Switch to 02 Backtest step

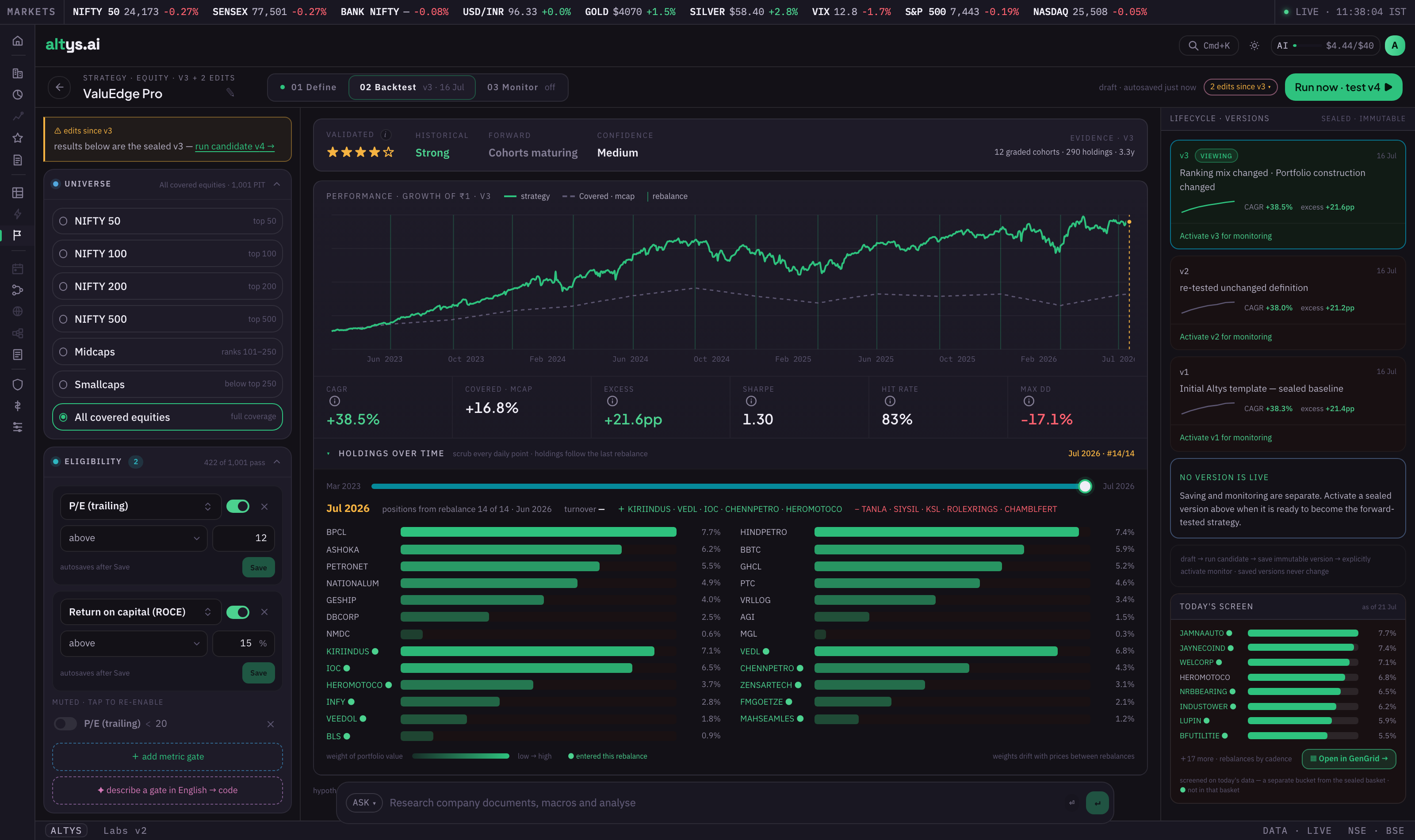pos(412,88)
